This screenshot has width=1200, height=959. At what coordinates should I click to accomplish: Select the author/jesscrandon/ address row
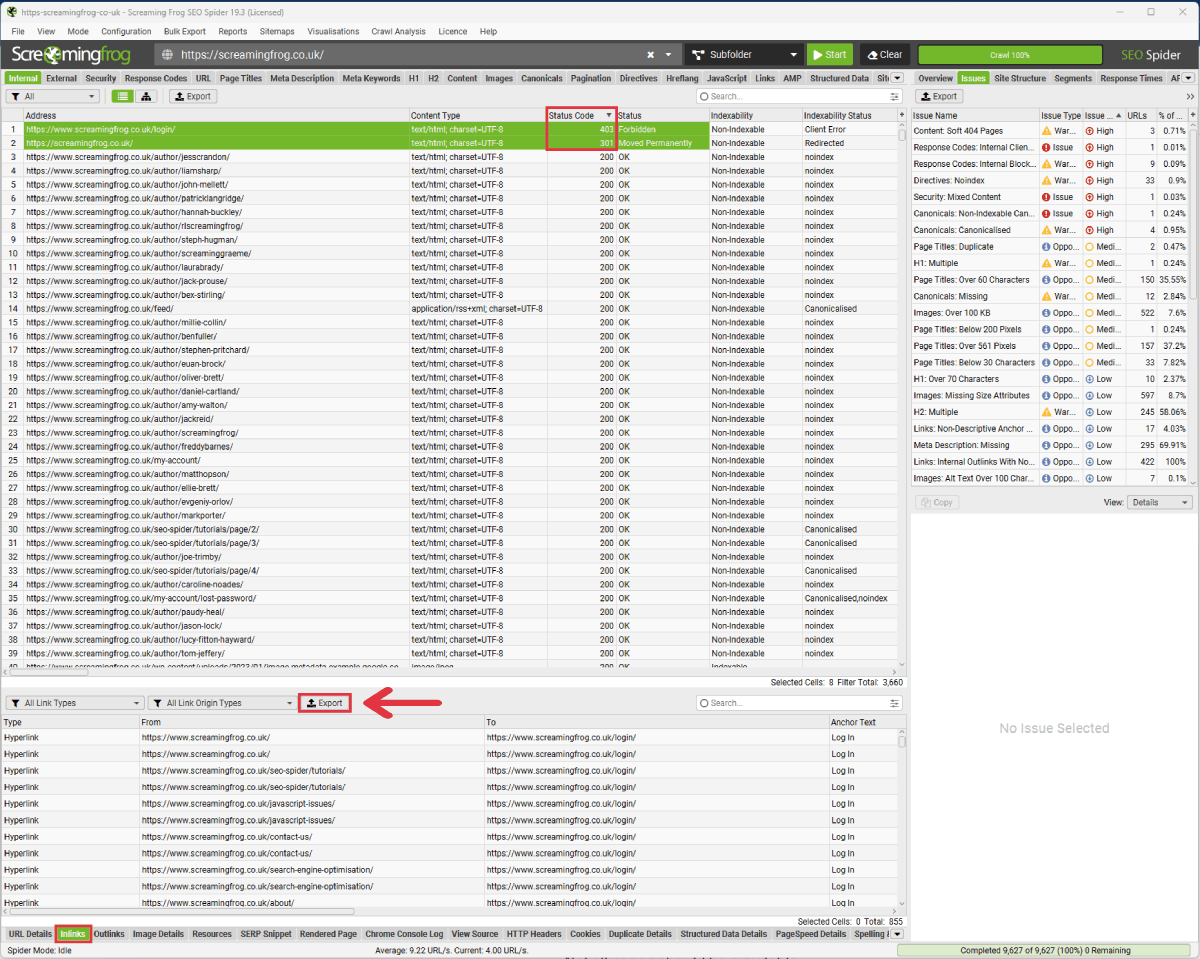point(453,157)
